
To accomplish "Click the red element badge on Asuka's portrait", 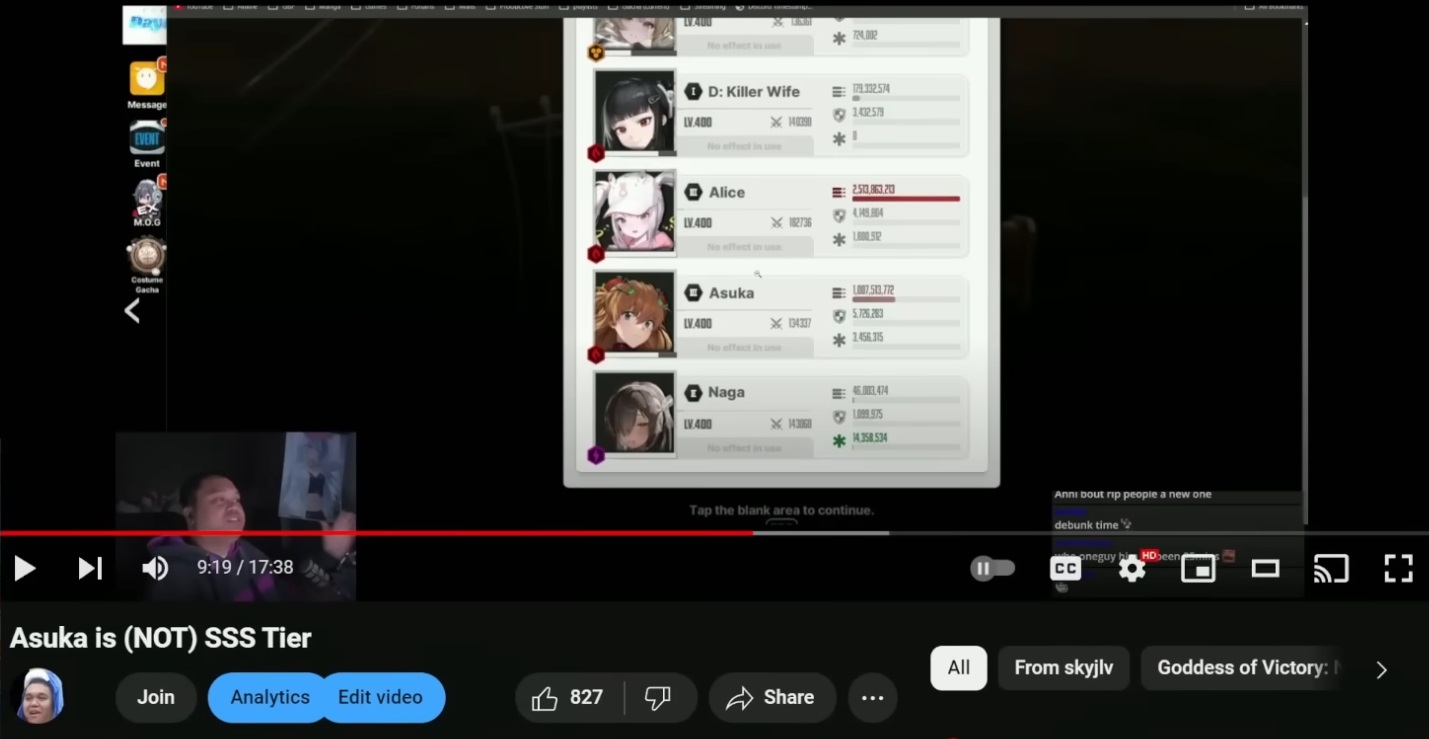I will pyautogui.click(x=596, y=355).
